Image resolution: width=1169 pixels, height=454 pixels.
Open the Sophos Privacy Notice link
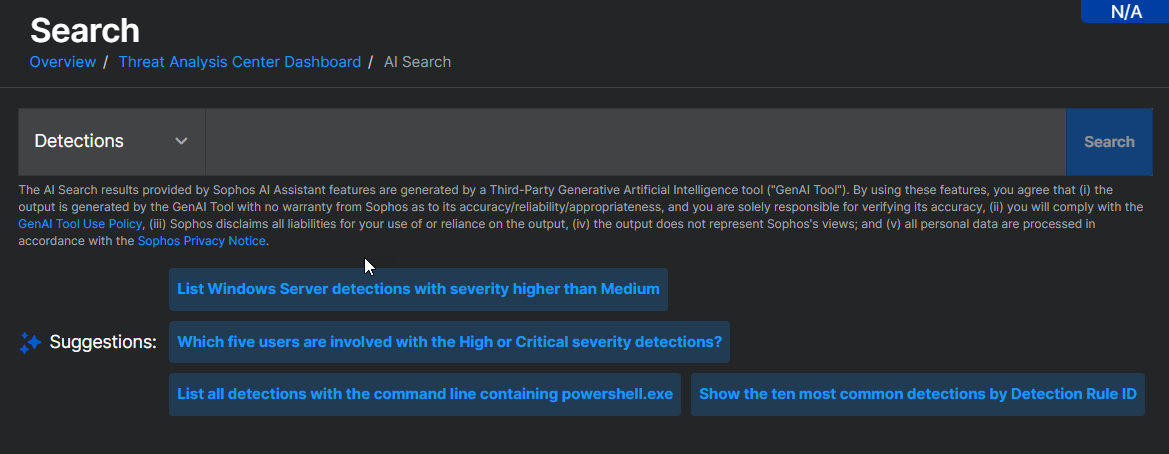pos(202,241)
